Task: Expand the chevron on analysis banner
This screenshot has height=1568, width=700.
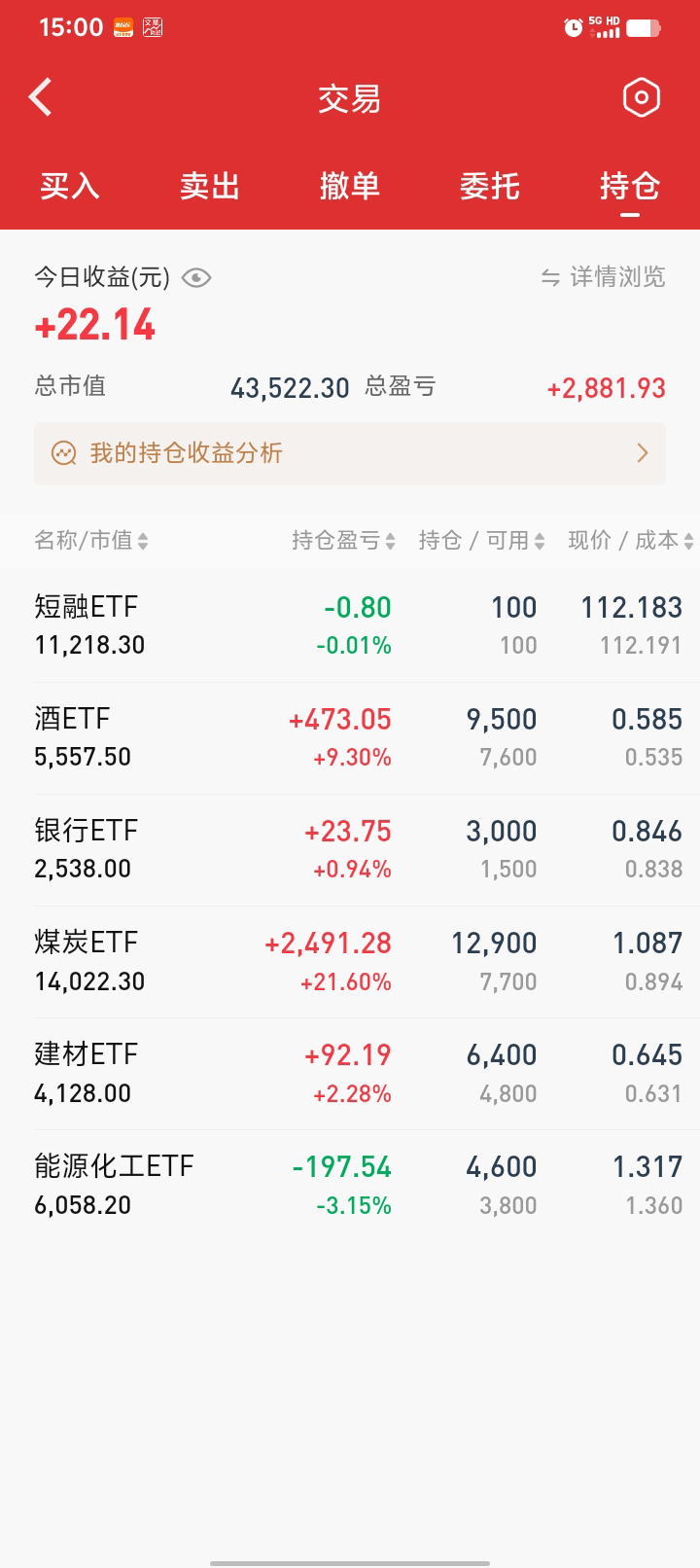Action: click(x=642, y=453)
